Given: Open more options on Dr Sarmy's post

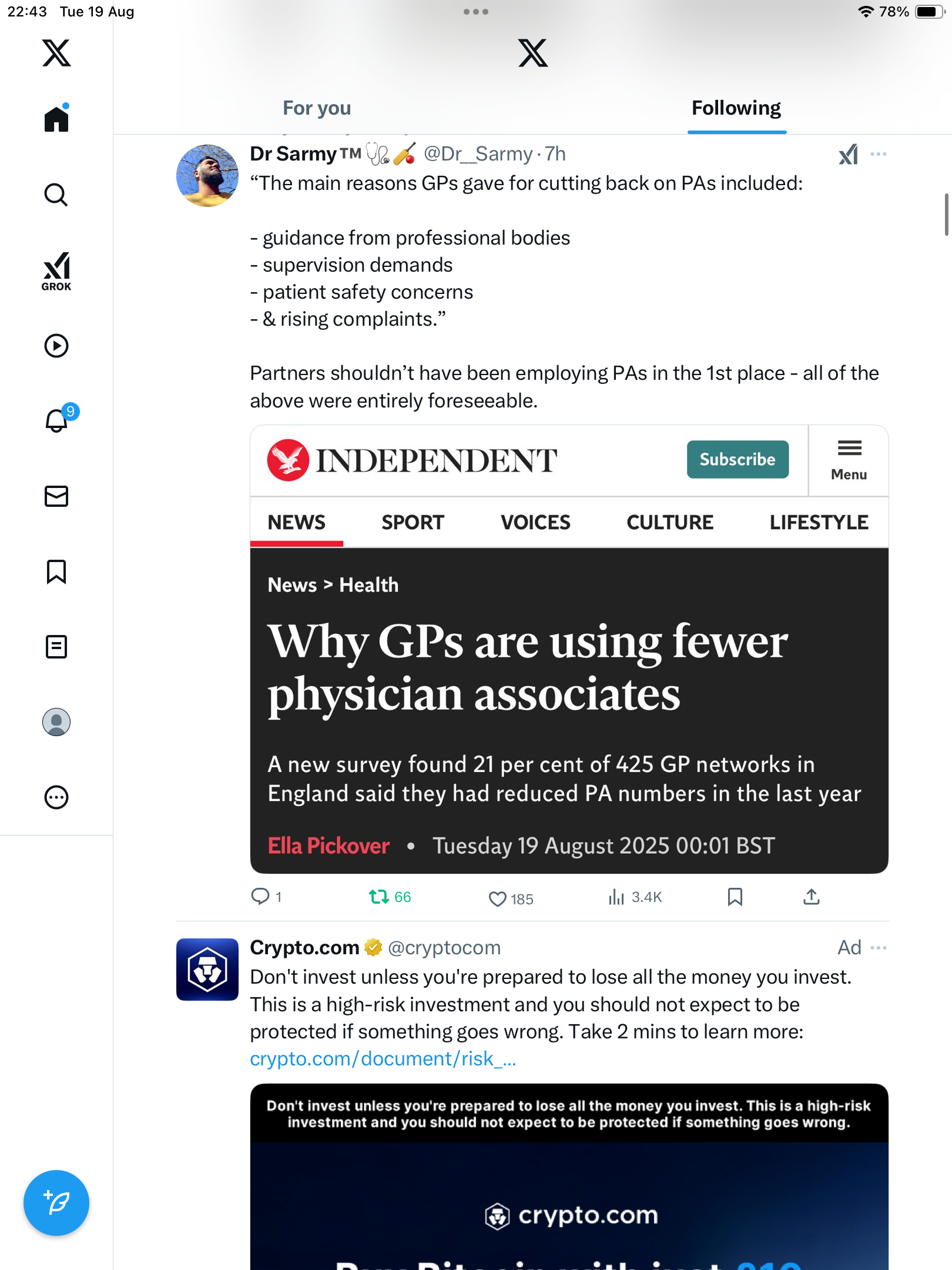Looking at the screenshot, I should pos(879,154).
